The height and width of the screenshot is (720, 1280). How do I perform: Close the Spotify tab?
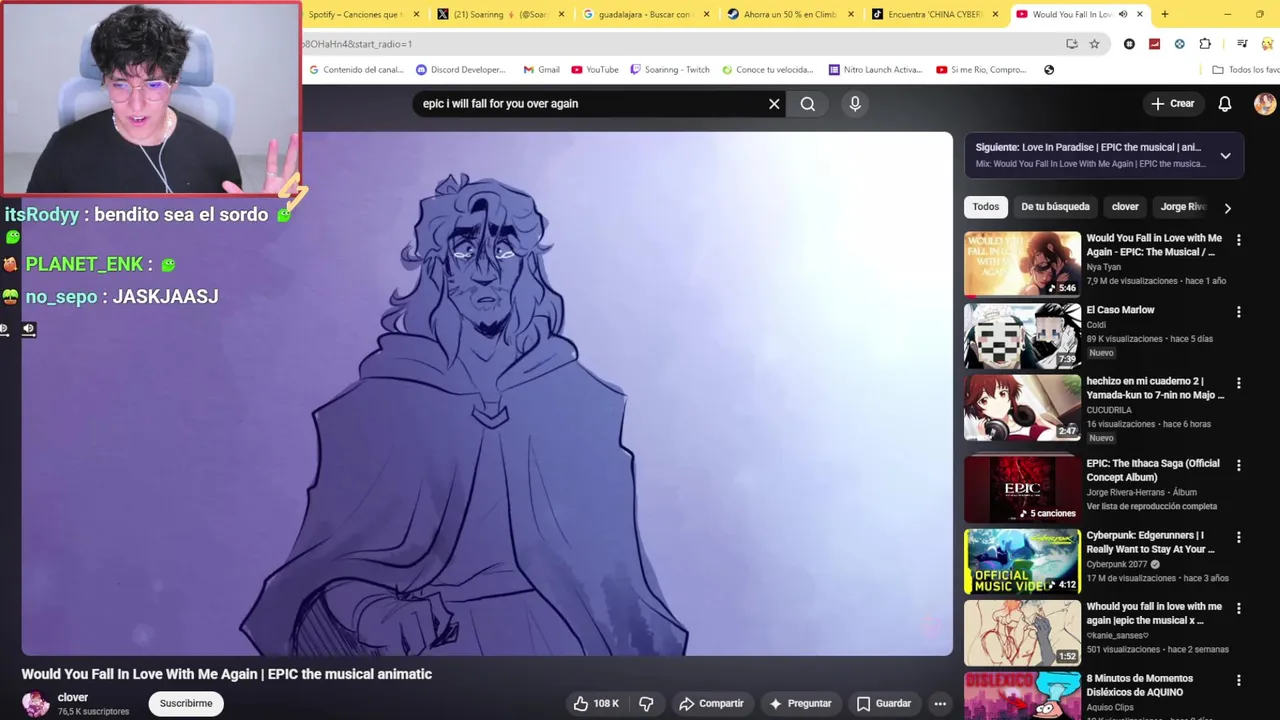(x=415, y=14)
